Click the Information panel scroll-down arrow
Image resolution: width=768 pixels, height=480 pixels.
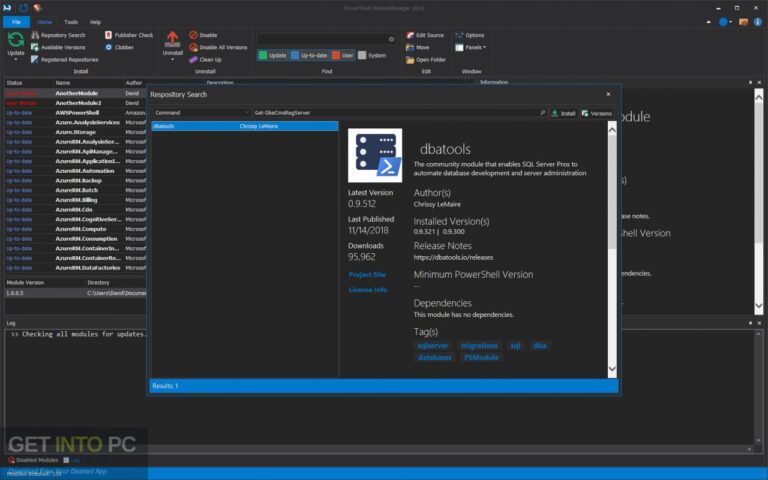[759, 306]
